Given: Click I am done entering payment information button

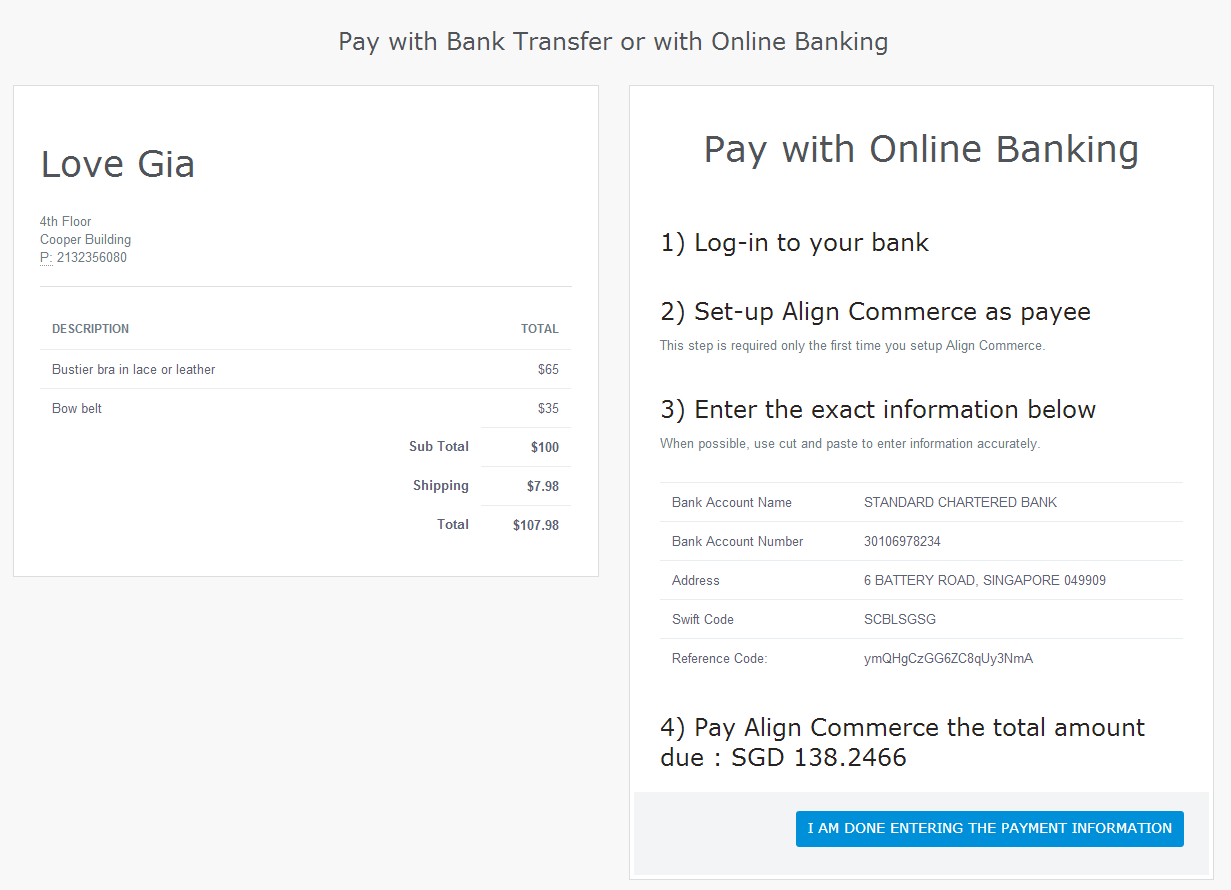Looking at the screenshot, I should coord(989,829).
